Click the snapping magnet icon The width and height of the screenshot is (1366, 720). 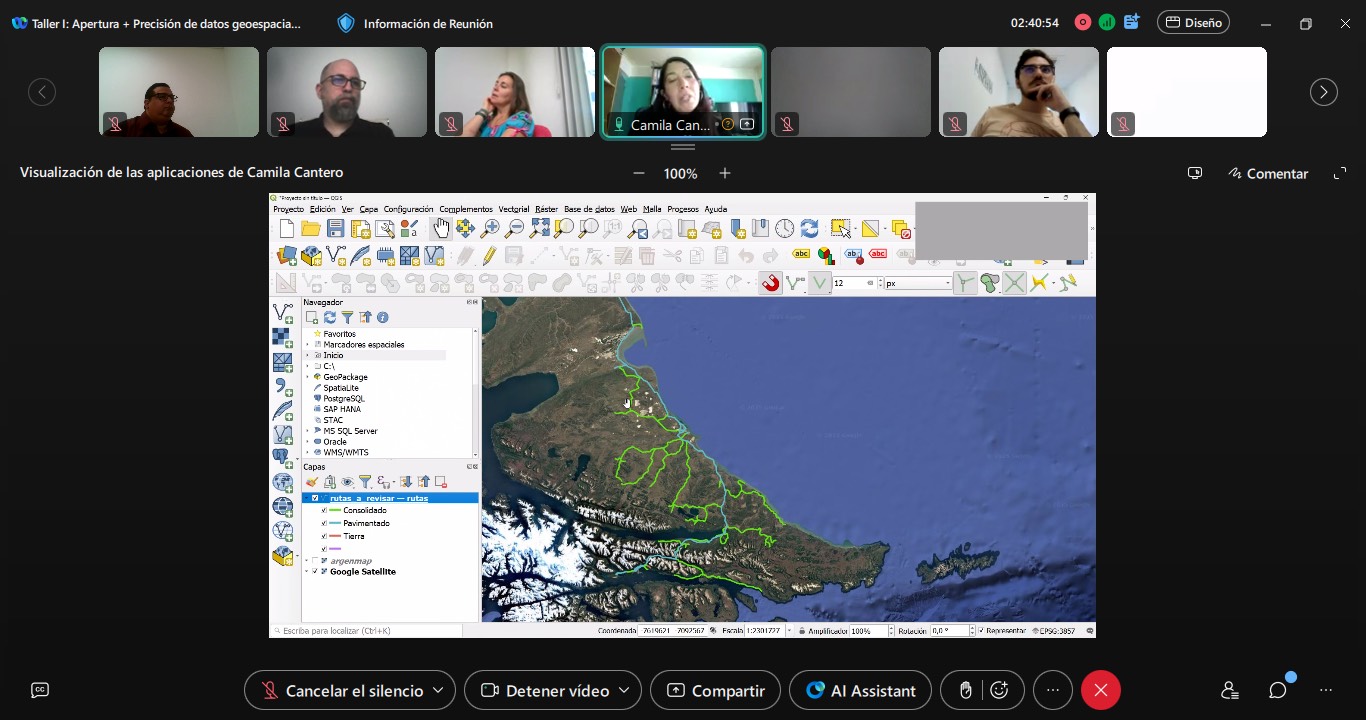pos(770,283)
